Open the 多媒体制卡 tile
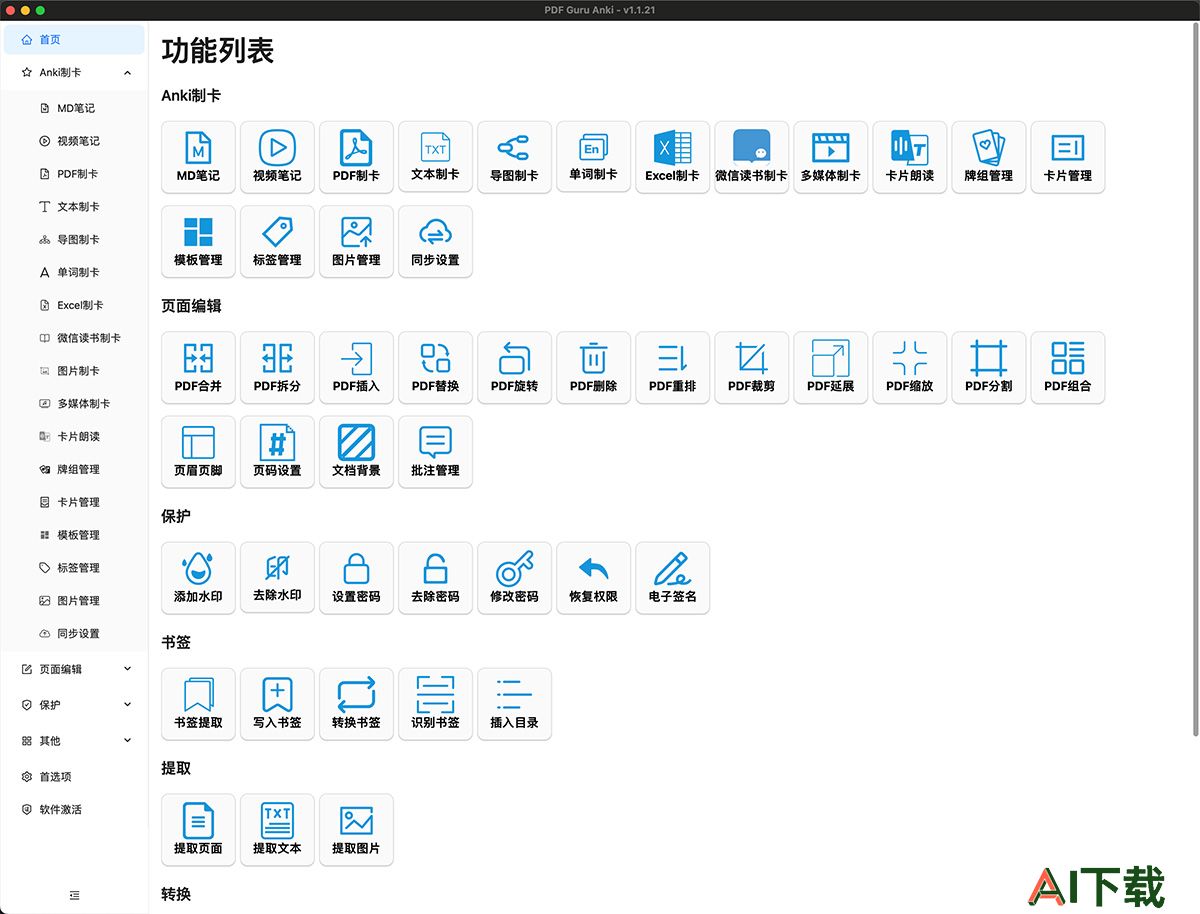1200x914 pixels. click(x=830, y=157)
